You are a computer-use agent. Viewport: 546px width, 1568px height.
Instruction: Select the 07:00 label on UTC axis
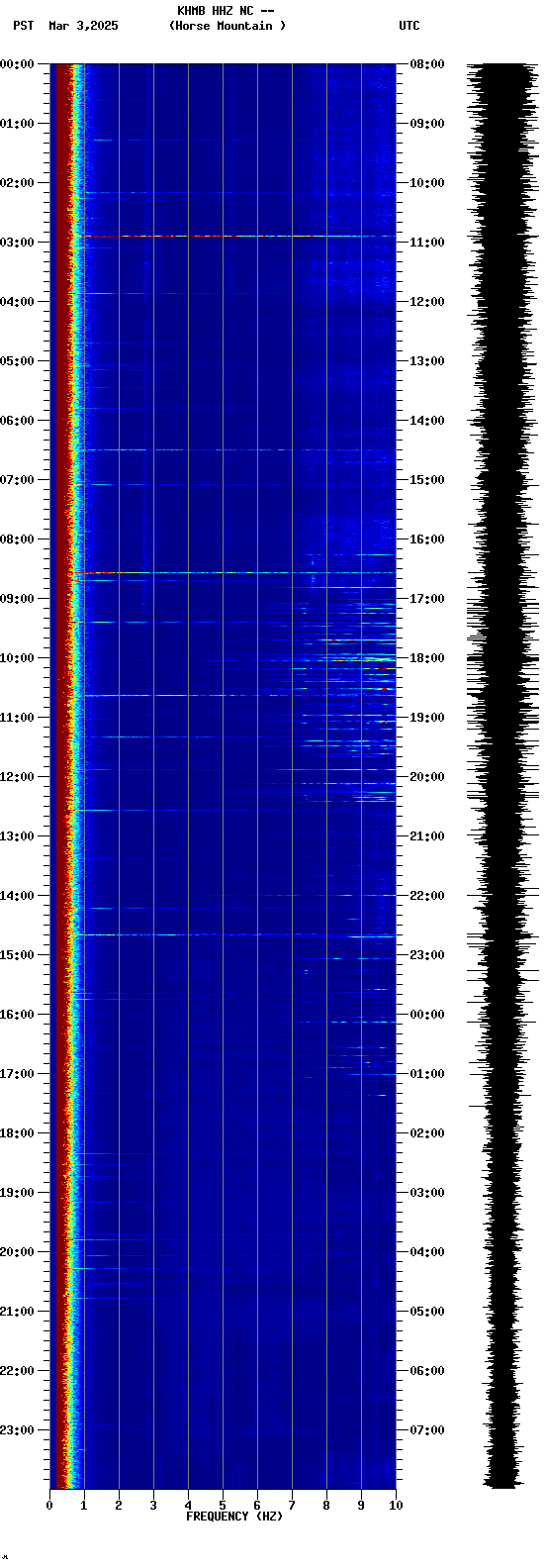coord(427,1430)
